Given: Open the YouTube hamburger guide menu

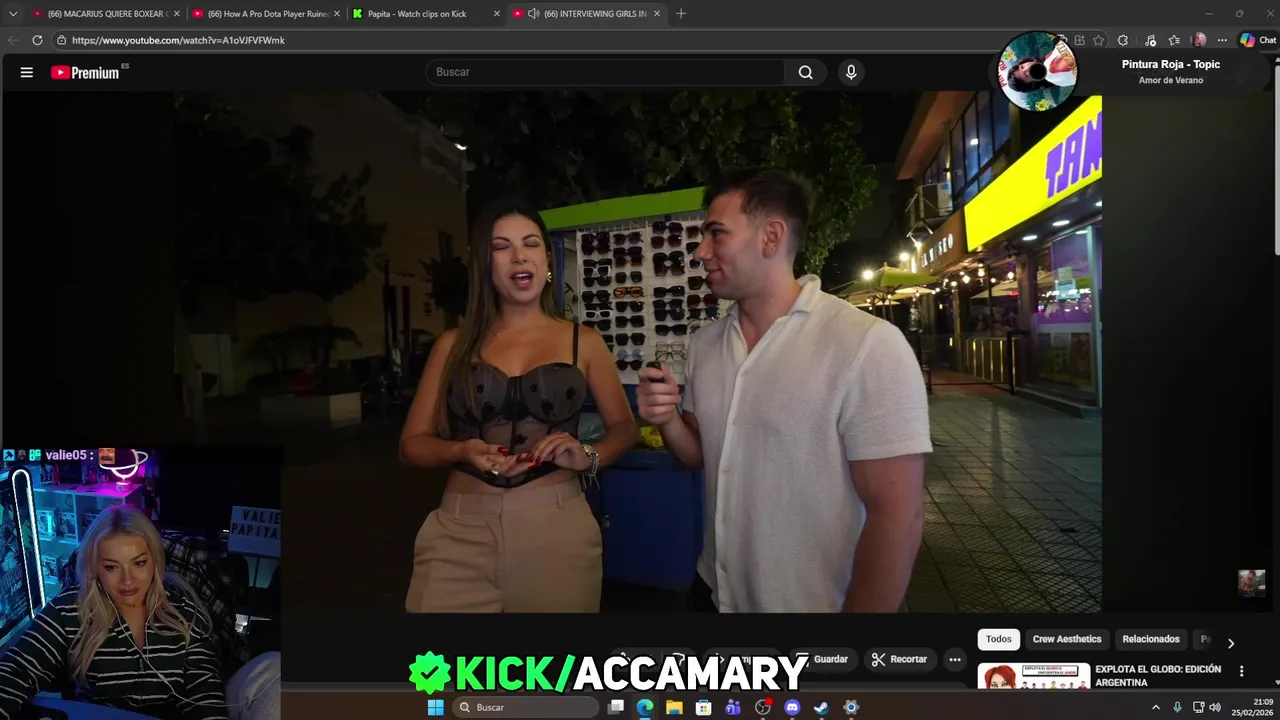Looking at the screenshot, I should 27,72.
